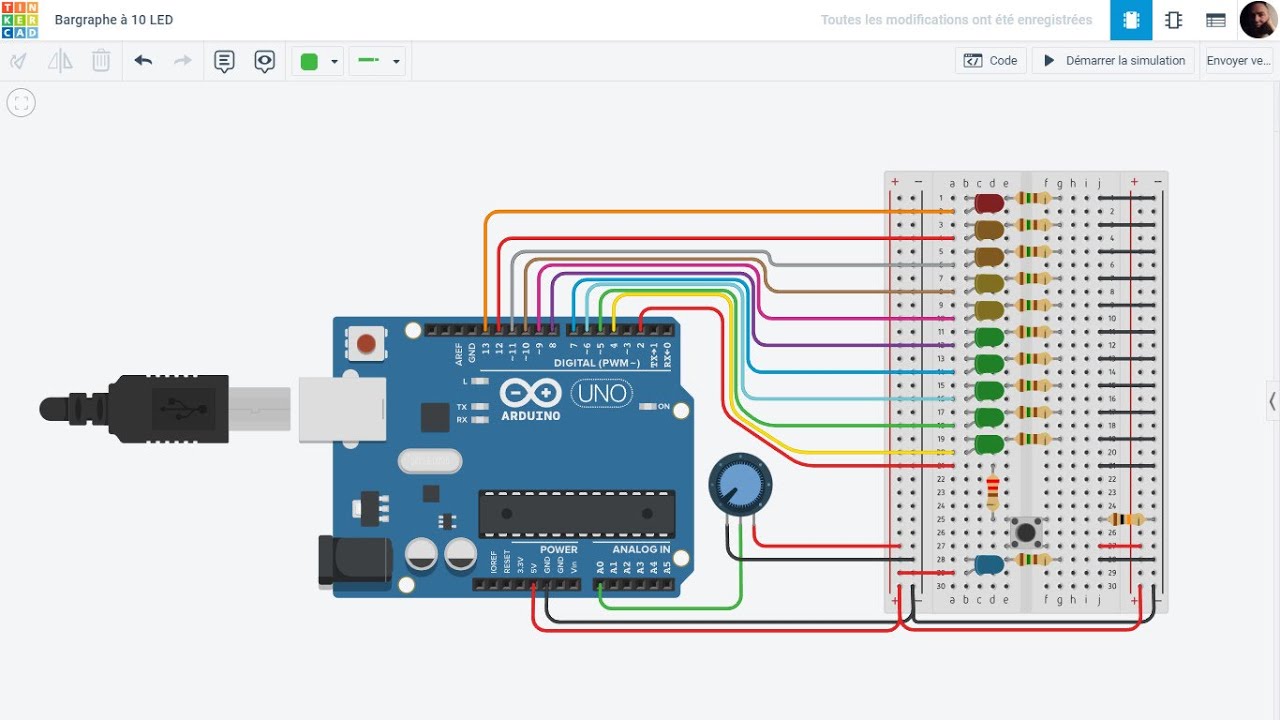Open the component list view
This screenshot has width=1280, height=720.
click(1215, 20)
